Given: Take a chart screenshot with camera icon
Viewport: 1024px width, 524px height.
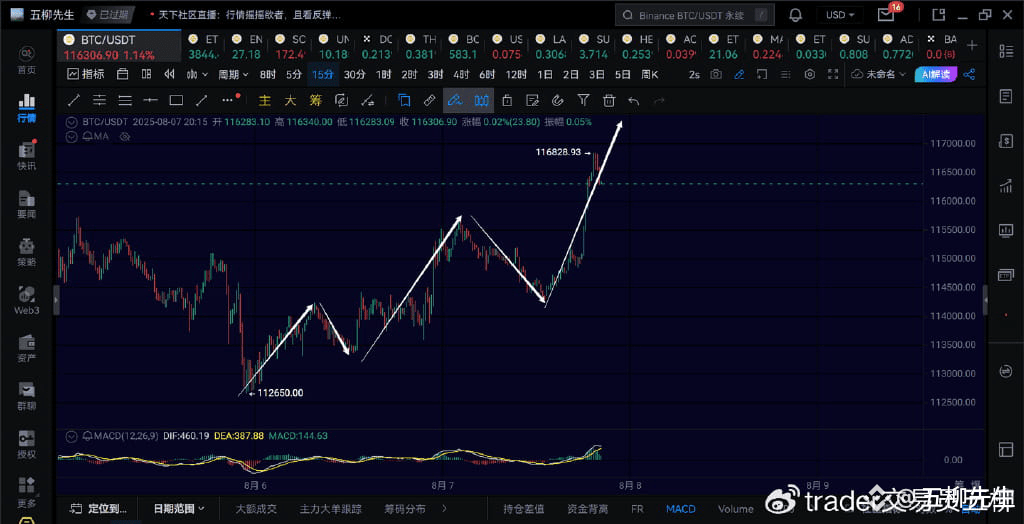Looking at the screenshot, I should click(716, 74).
